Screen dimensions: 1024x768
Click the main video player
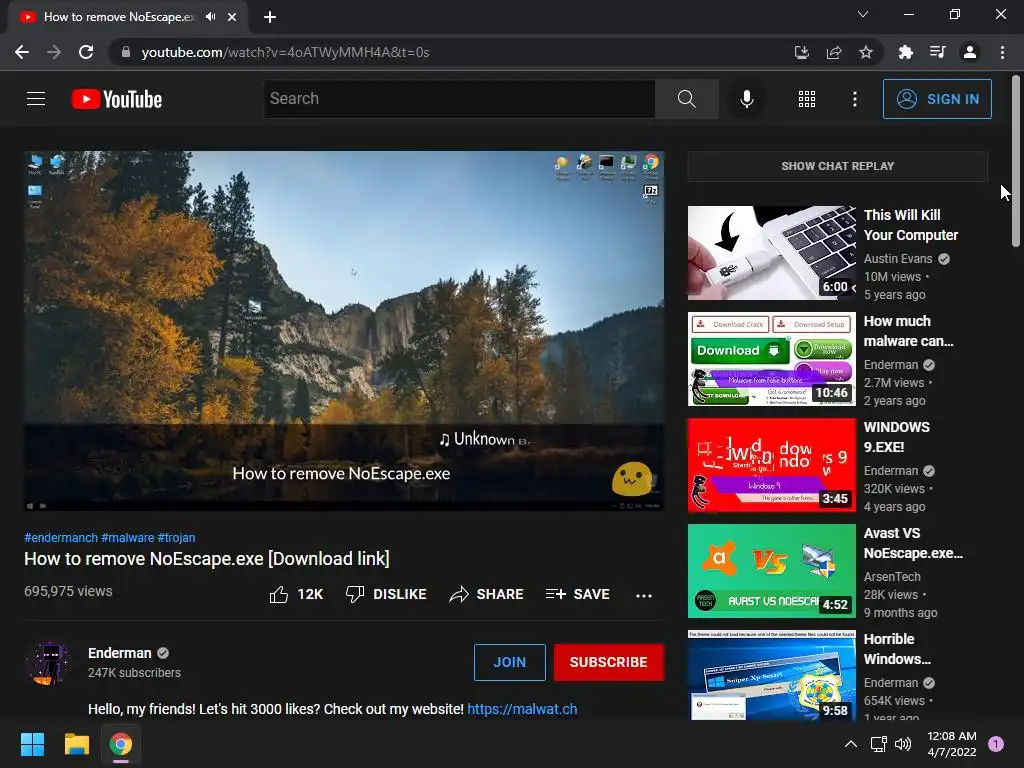(x=344, y=331)
